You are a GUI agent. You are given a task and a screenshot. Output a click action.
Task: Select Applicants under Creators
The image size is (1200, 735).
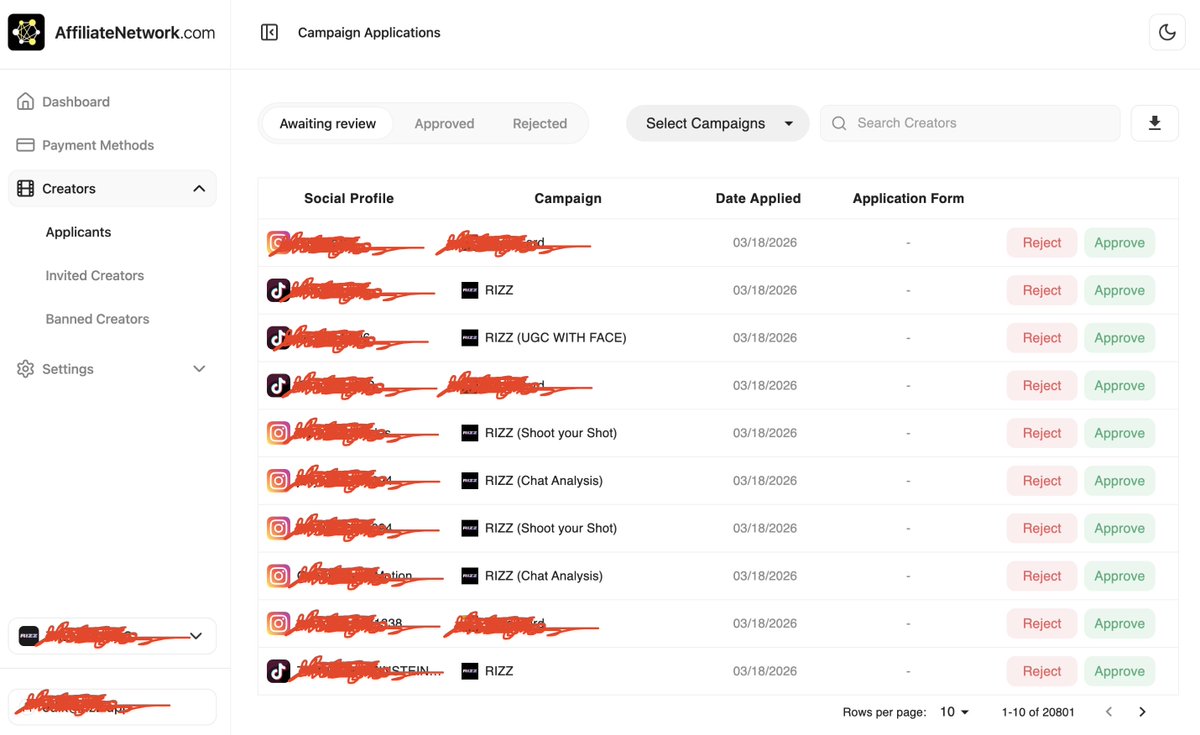point(78,232)
